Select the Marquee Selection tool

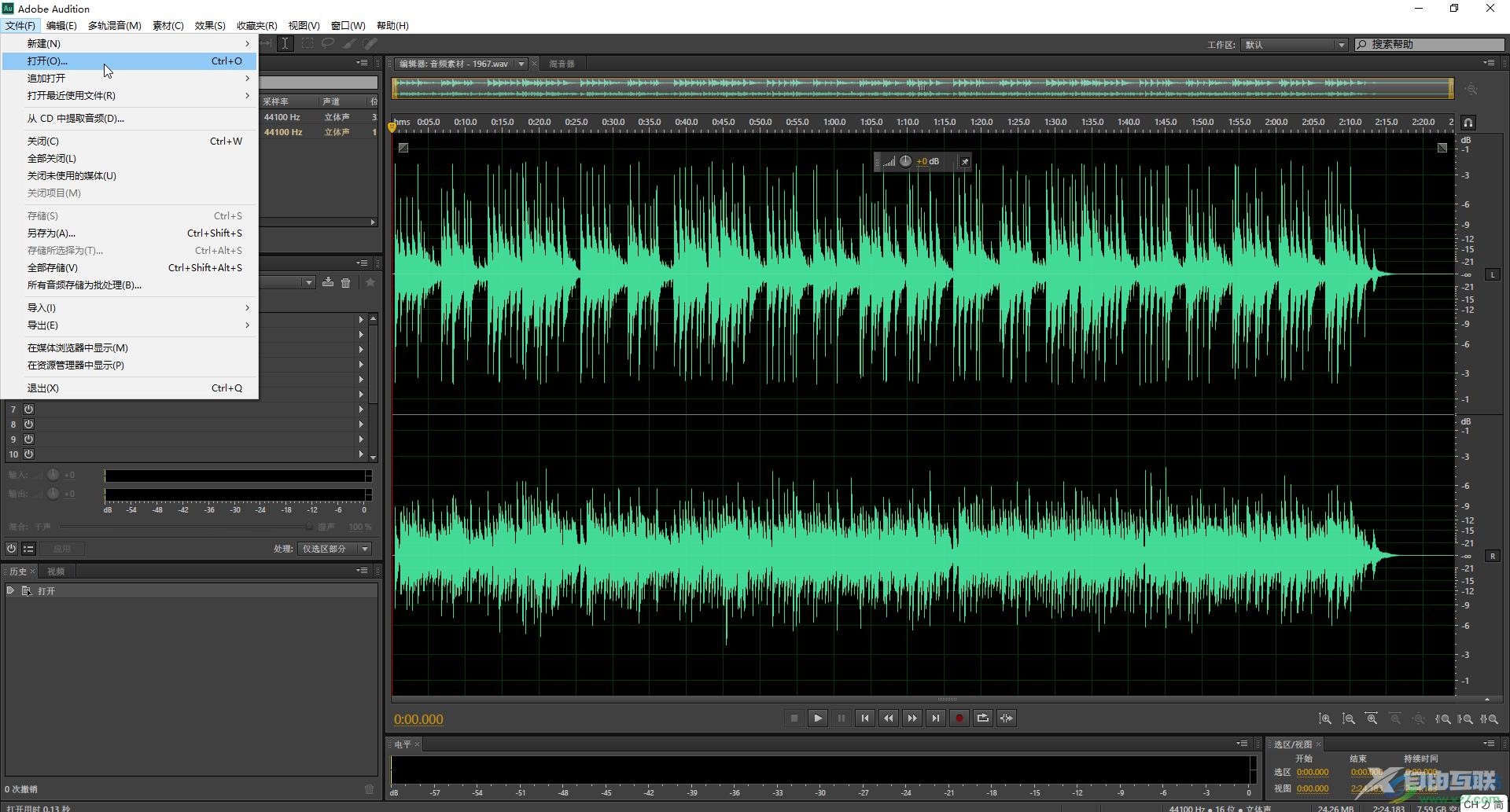tap(308, 44)
